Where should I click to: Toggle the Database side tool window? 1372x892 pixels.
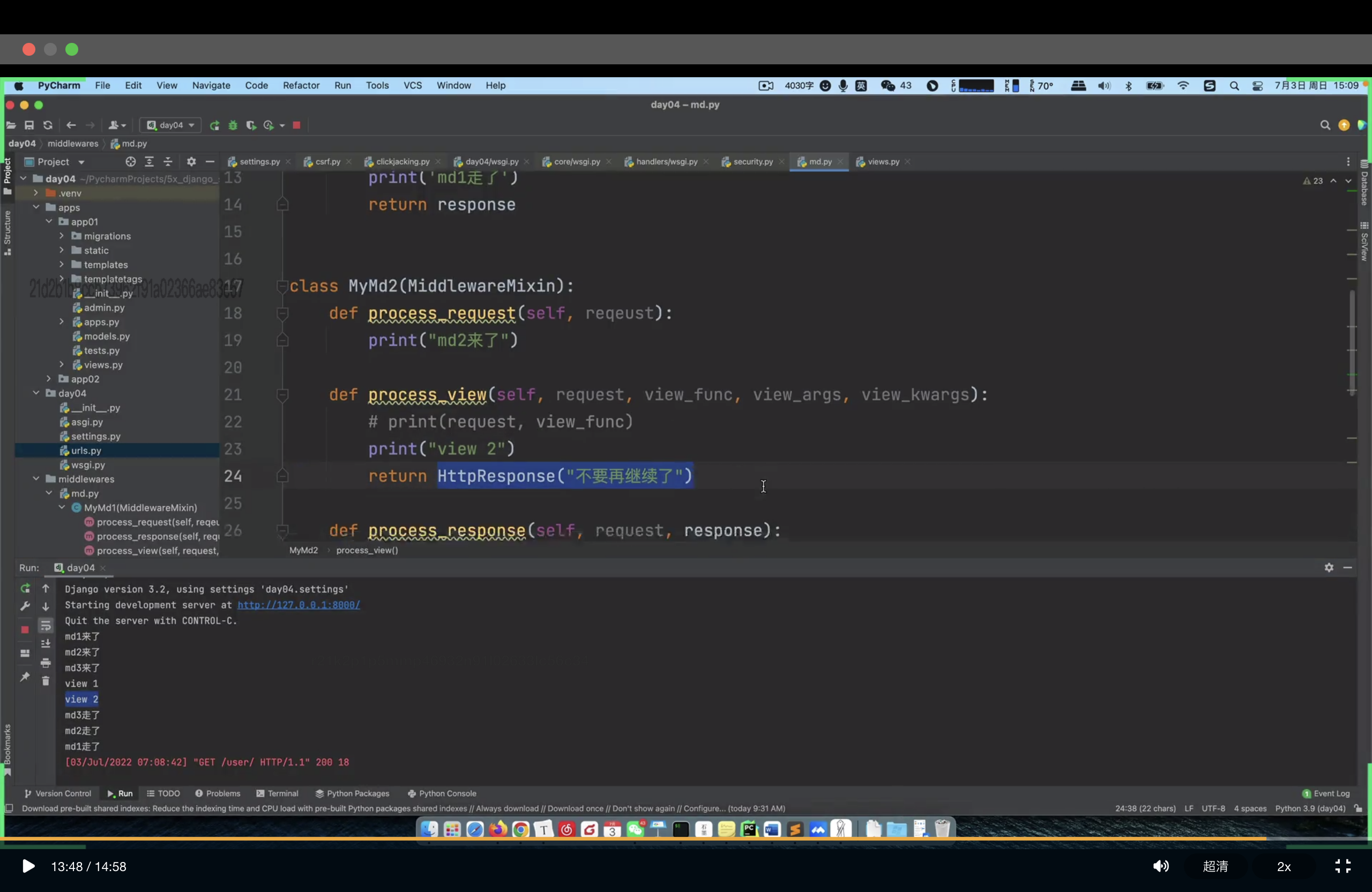point(1364,182)
